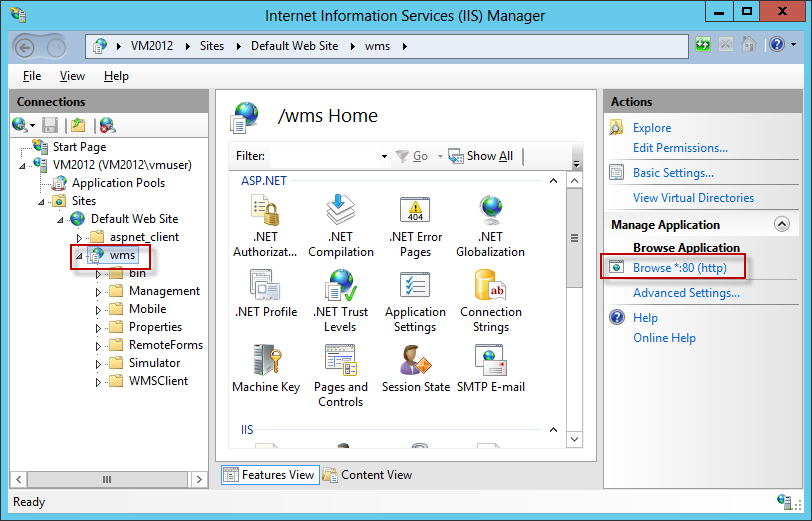Collapse the Manage Application section
This screenshot has height=521, width=812.
(781, 224)
